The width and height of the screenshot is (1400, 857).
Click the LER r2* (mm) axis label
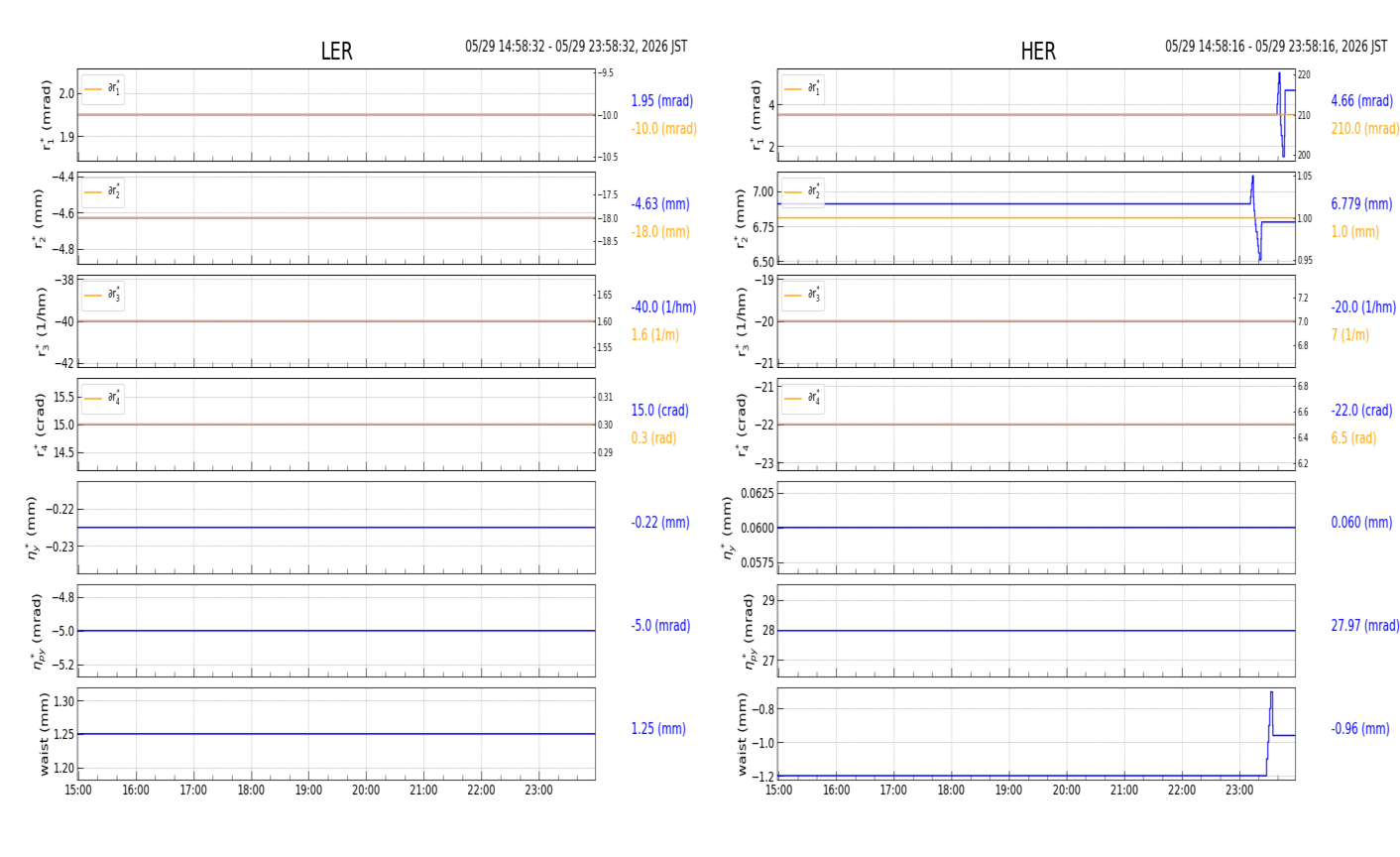42,218
